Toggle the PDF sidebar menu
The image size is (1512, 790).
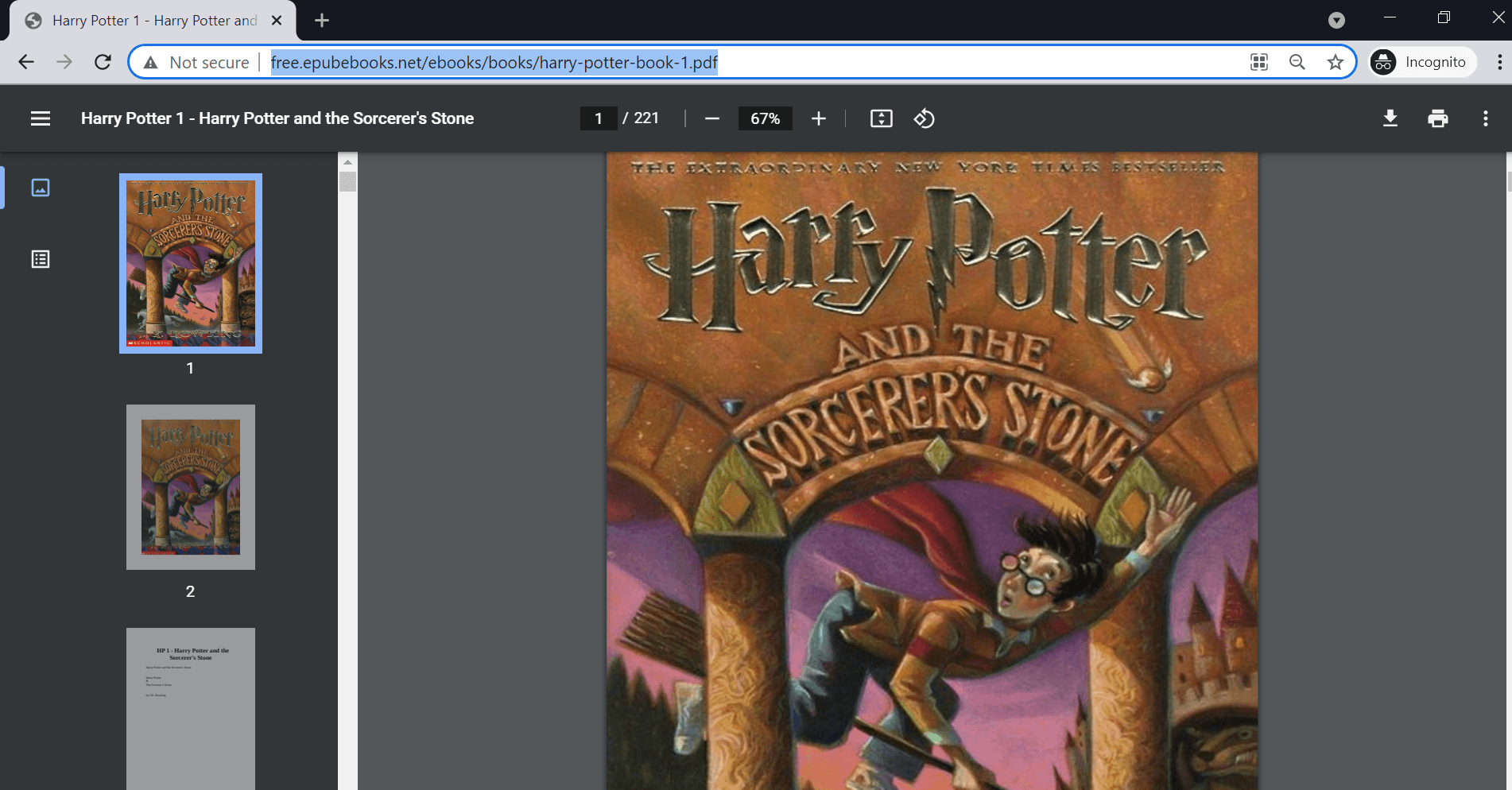click(x=41, y=118)
